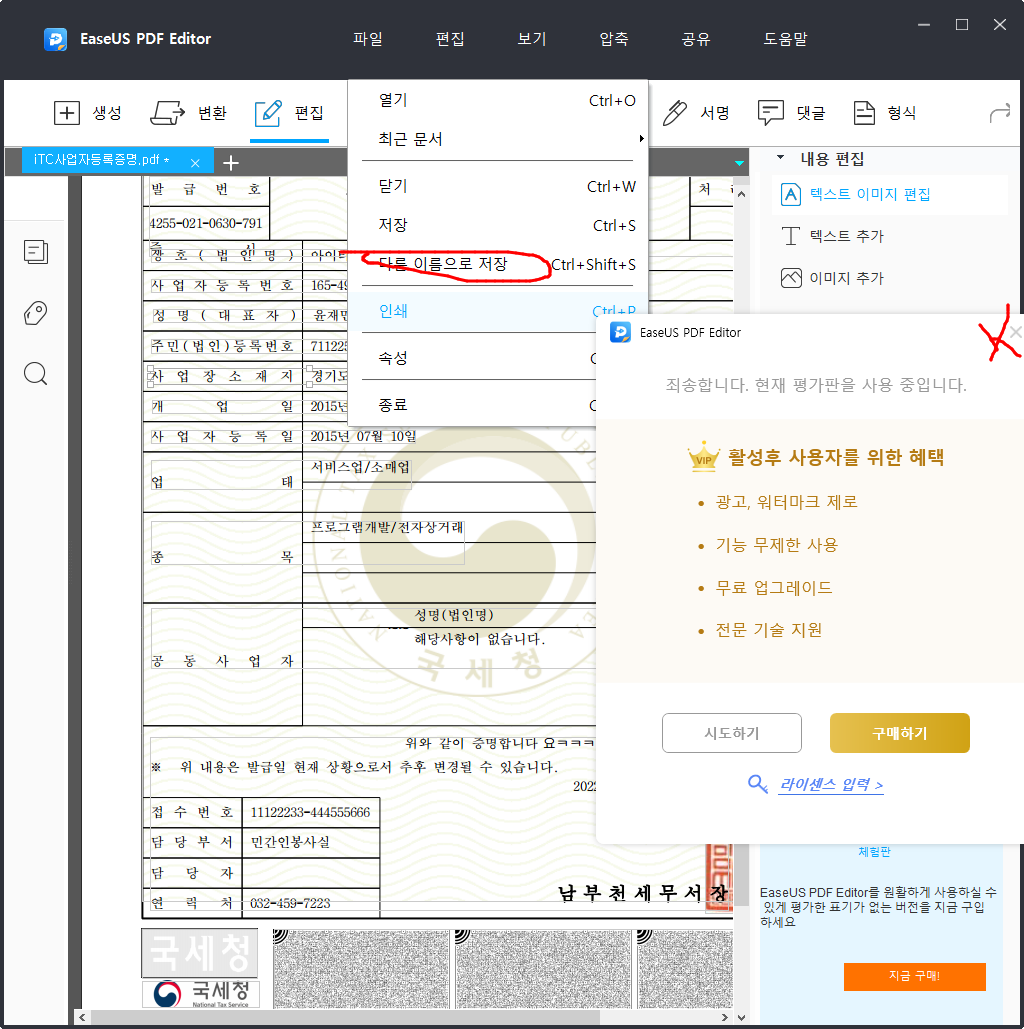The width and height of the screenshot is (1024, 1029).
Task: Choose 속성 menu entry
Action: tap(473, 358)
